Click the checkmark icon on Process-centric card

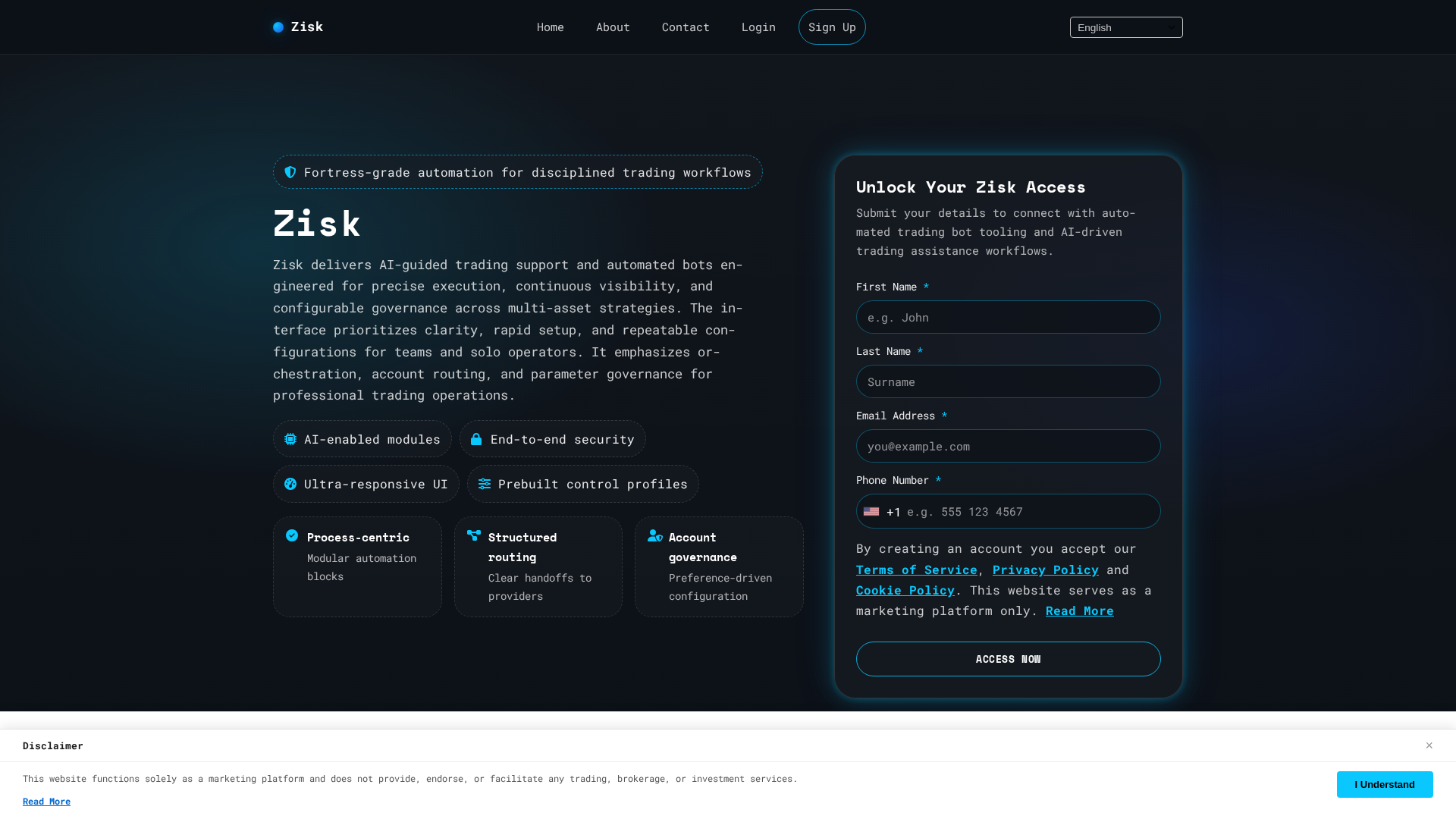tap(292, 535)
